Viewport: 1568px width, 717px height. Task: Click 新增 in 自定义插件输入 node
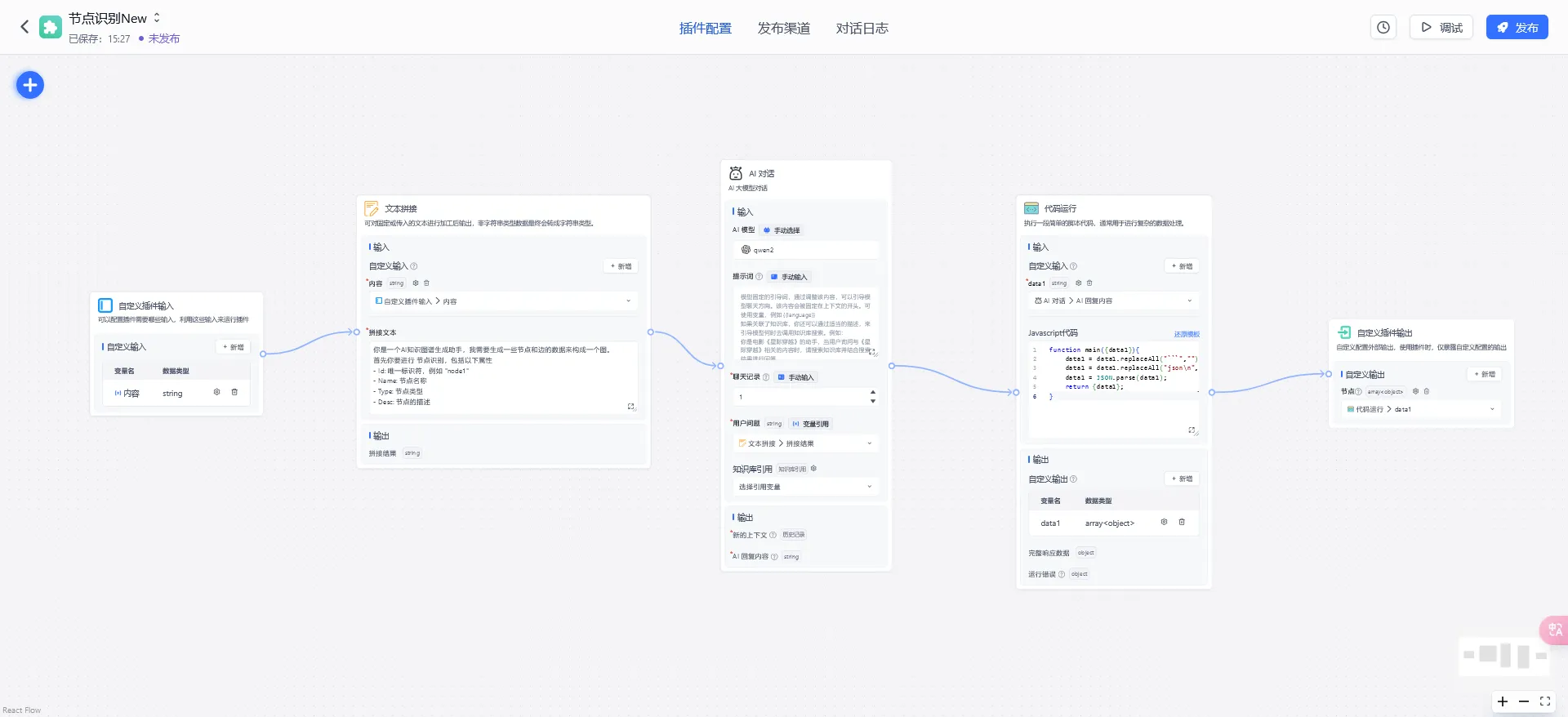click(x=234, y=347)
